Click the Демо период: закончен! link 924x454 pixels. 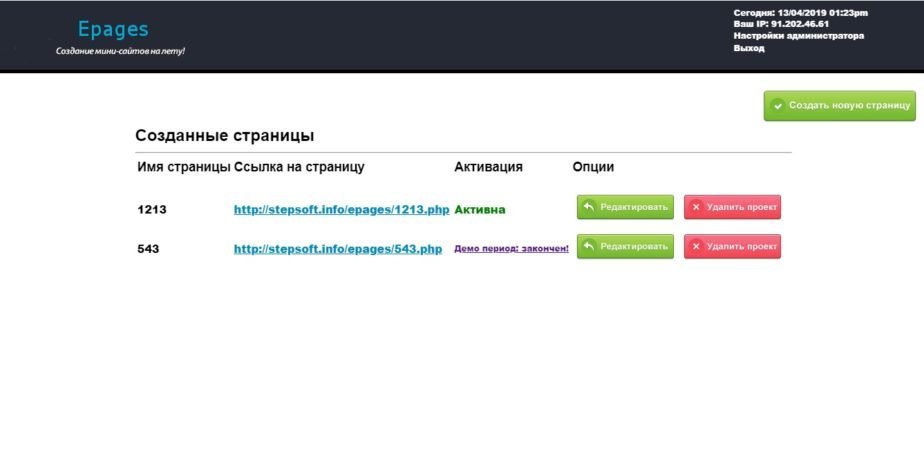point(512,249)
